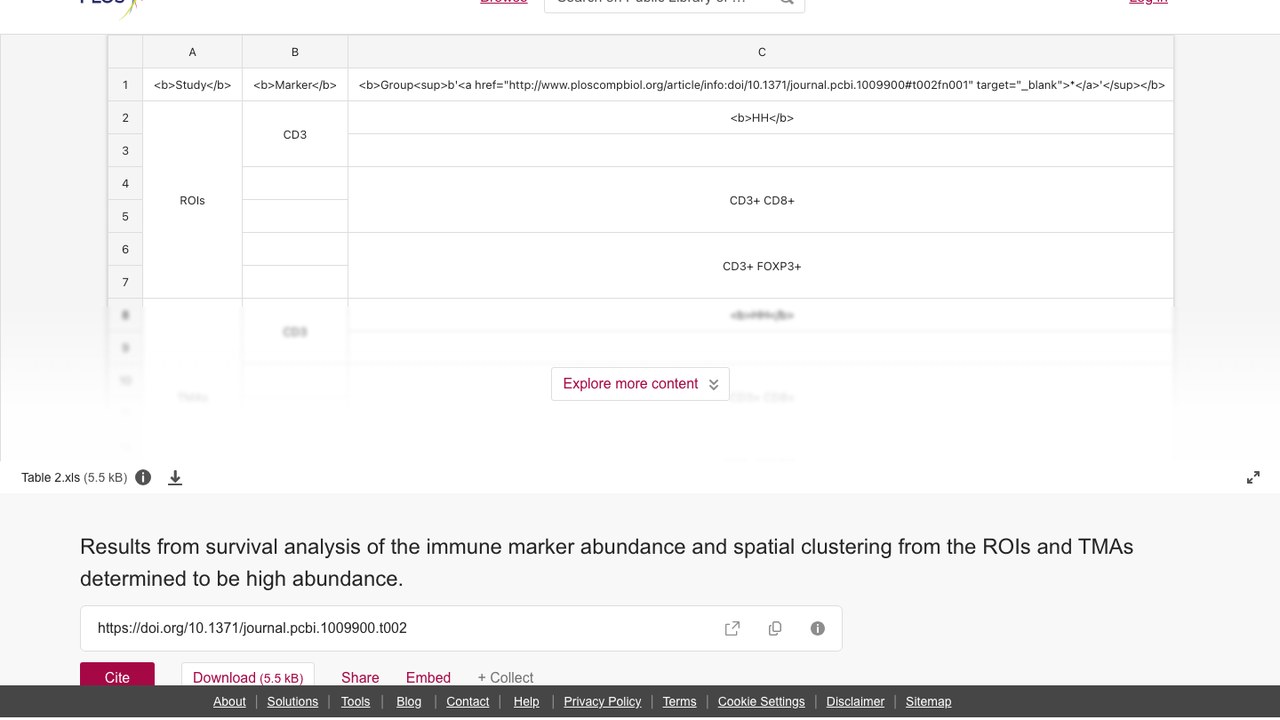The width and height of the screenshot is (1280, 720).
Task: Enter fullscreen with the expand arrows icon
Action: 1253,478
